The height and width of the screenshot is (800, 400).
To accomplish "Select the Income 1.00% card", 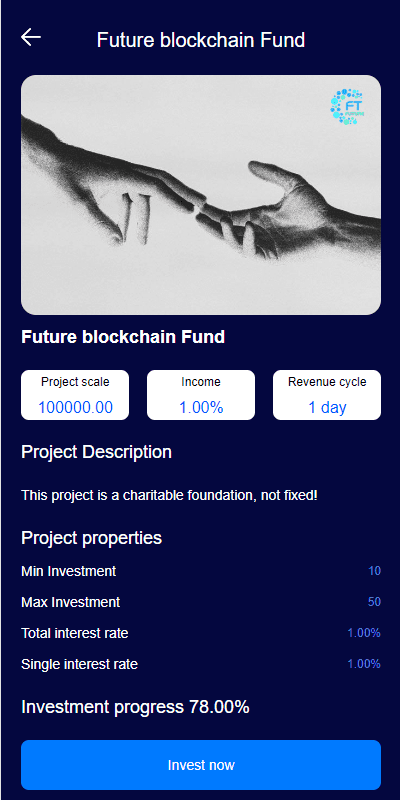I will point(201,395).
